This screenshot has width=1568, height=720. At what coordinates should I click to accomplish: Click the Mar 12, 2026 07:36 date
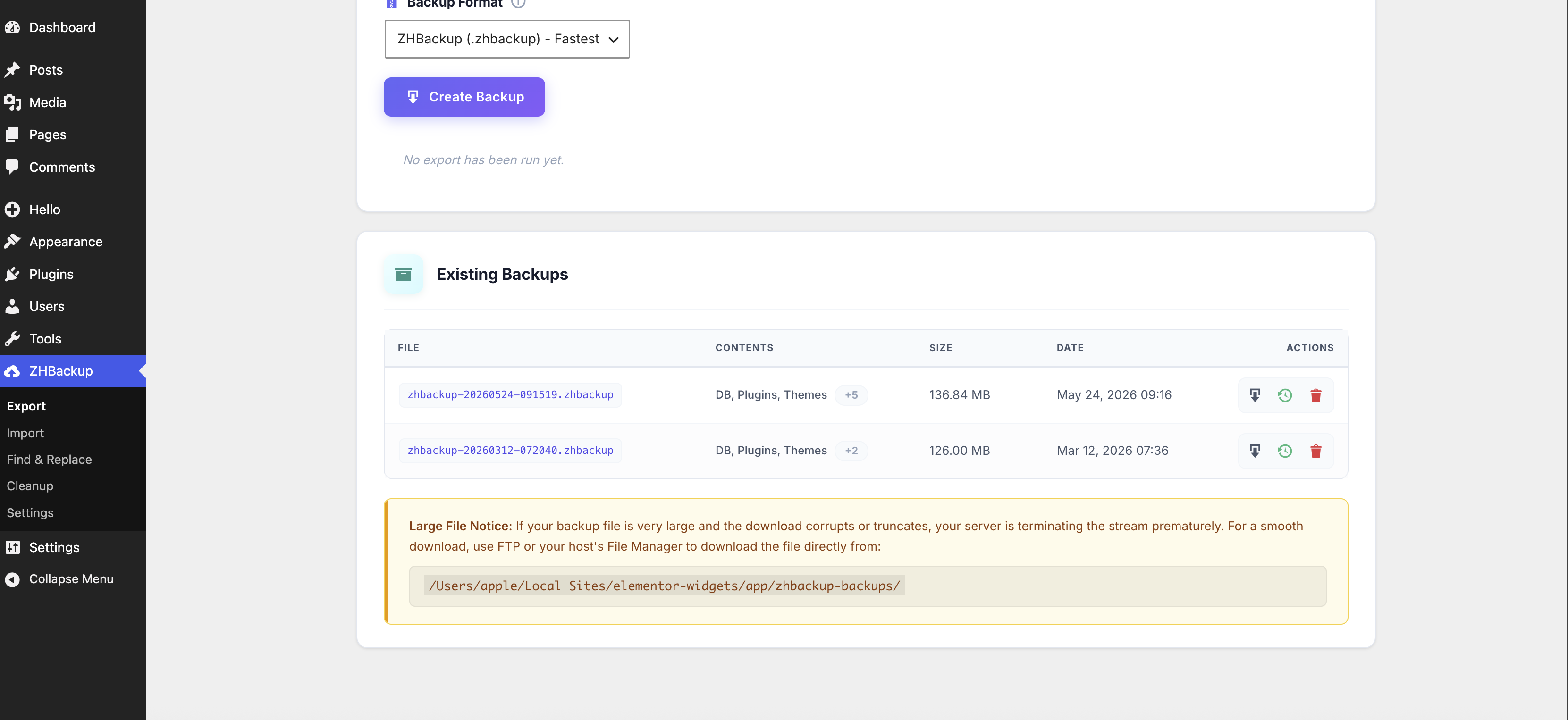click(1112, 451)
